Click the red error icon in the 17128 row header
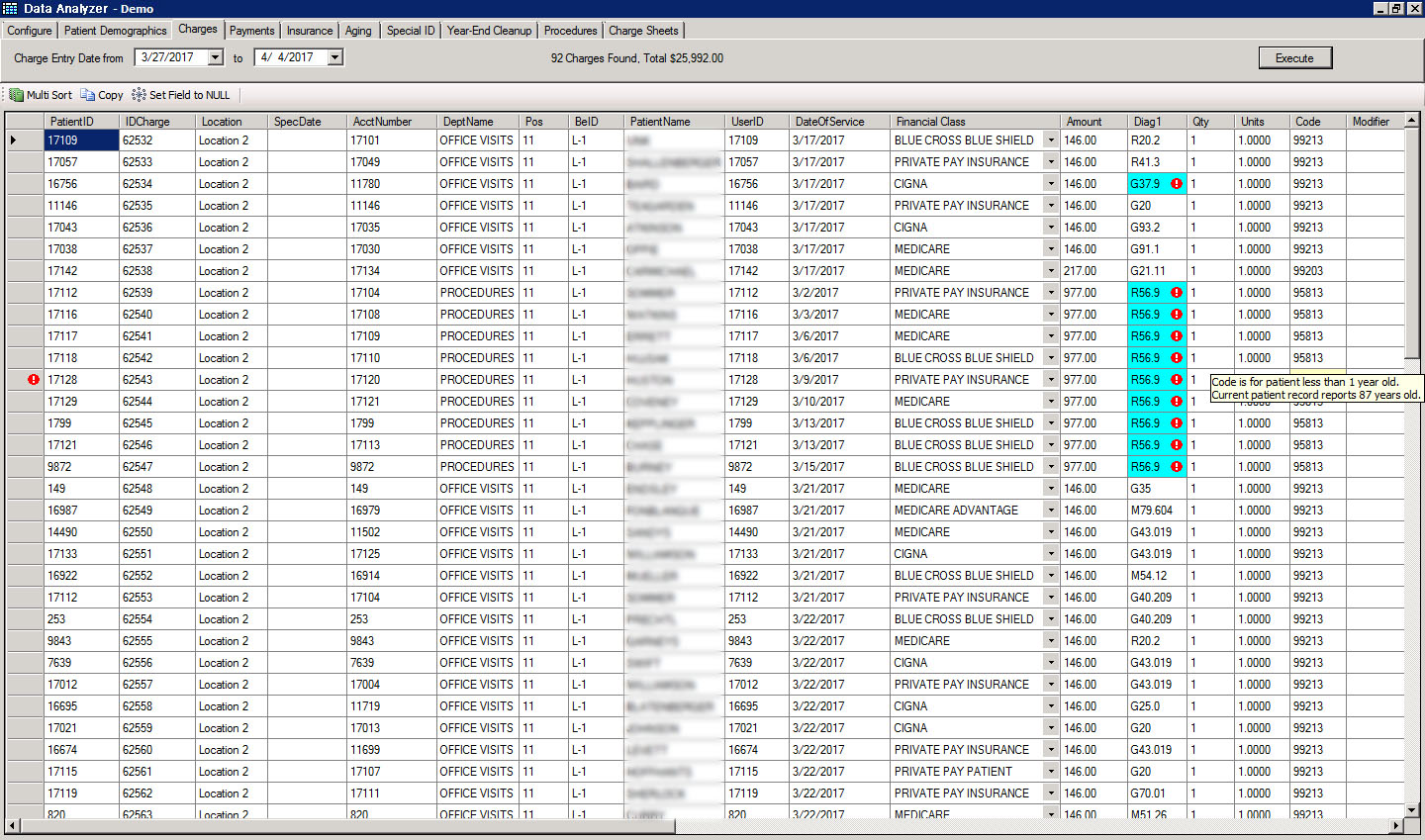1425x840 pixels. pyautogui.click(x=34, y=380)
